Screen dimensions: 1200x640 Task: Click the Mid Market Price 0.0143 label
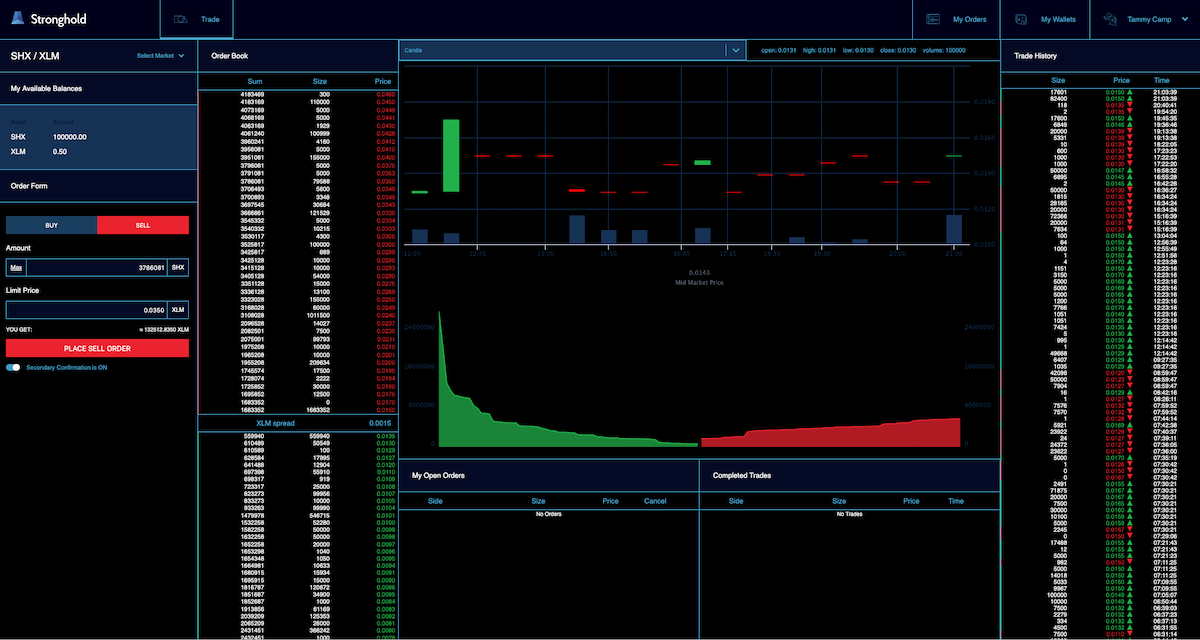click(699, 277)
